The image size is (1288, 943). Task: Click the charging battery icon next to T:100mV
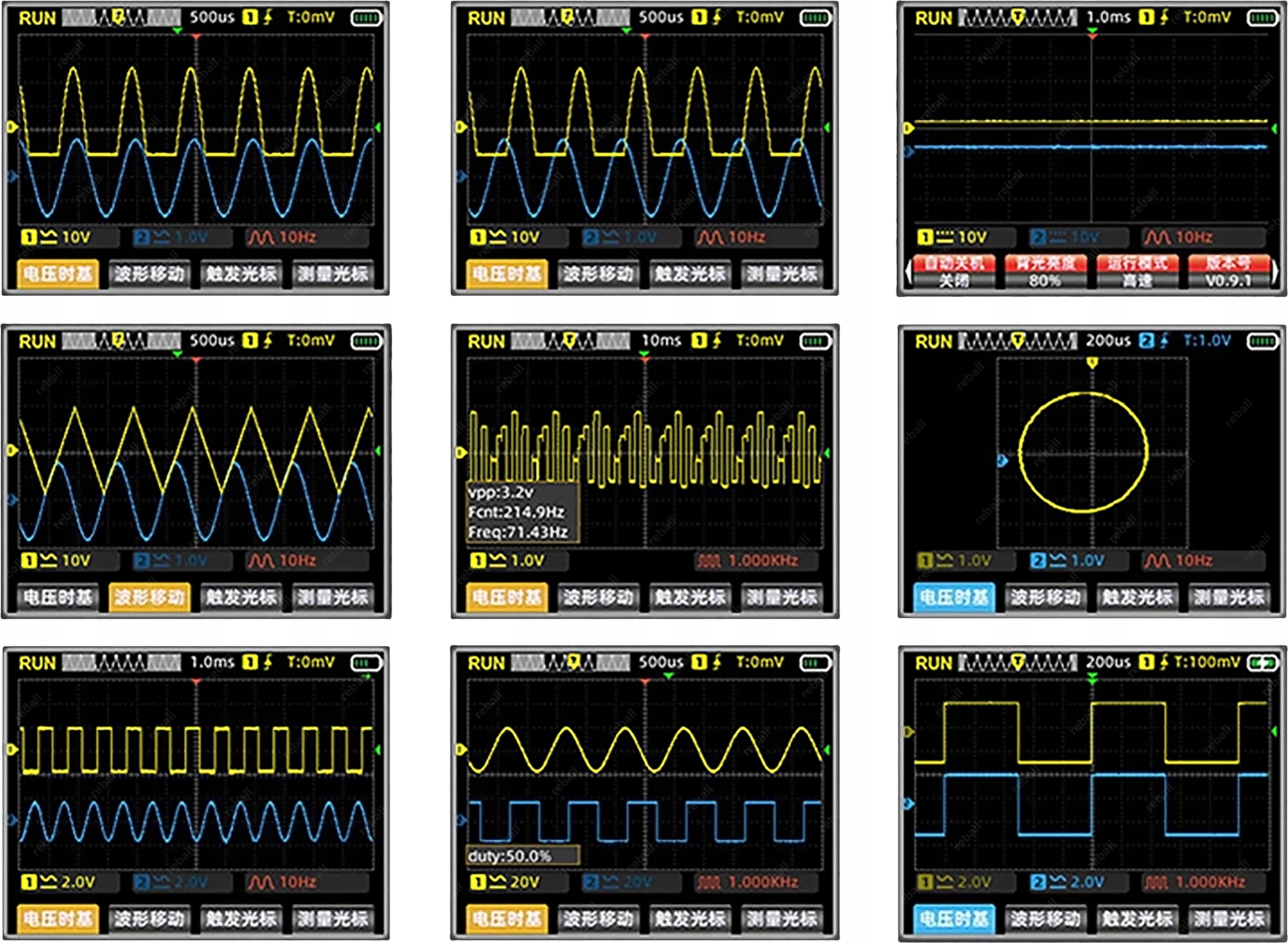coord(1262,663)
